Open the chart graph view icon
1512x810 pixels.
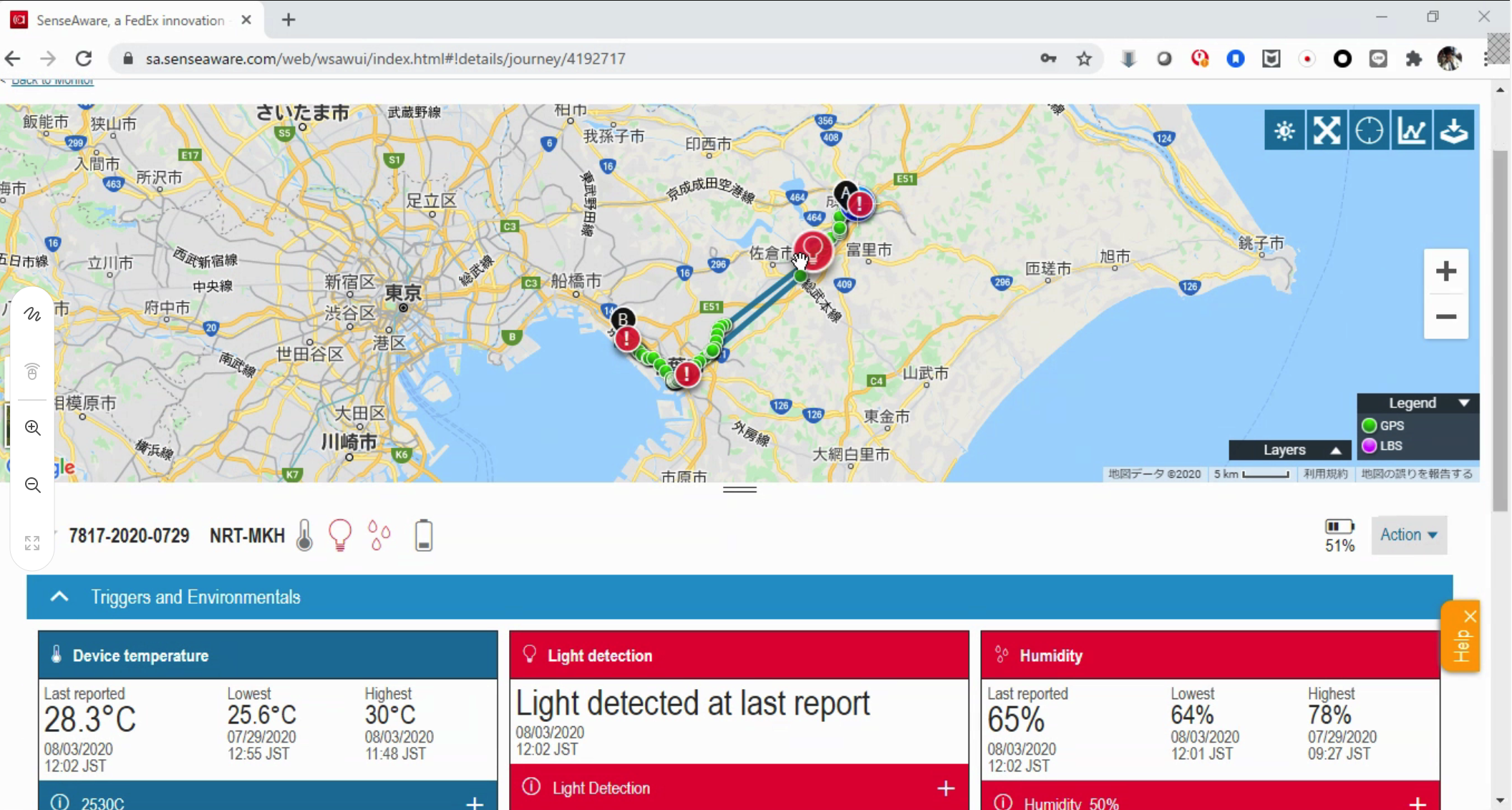pyautogui.click(x=1411, y=131)
